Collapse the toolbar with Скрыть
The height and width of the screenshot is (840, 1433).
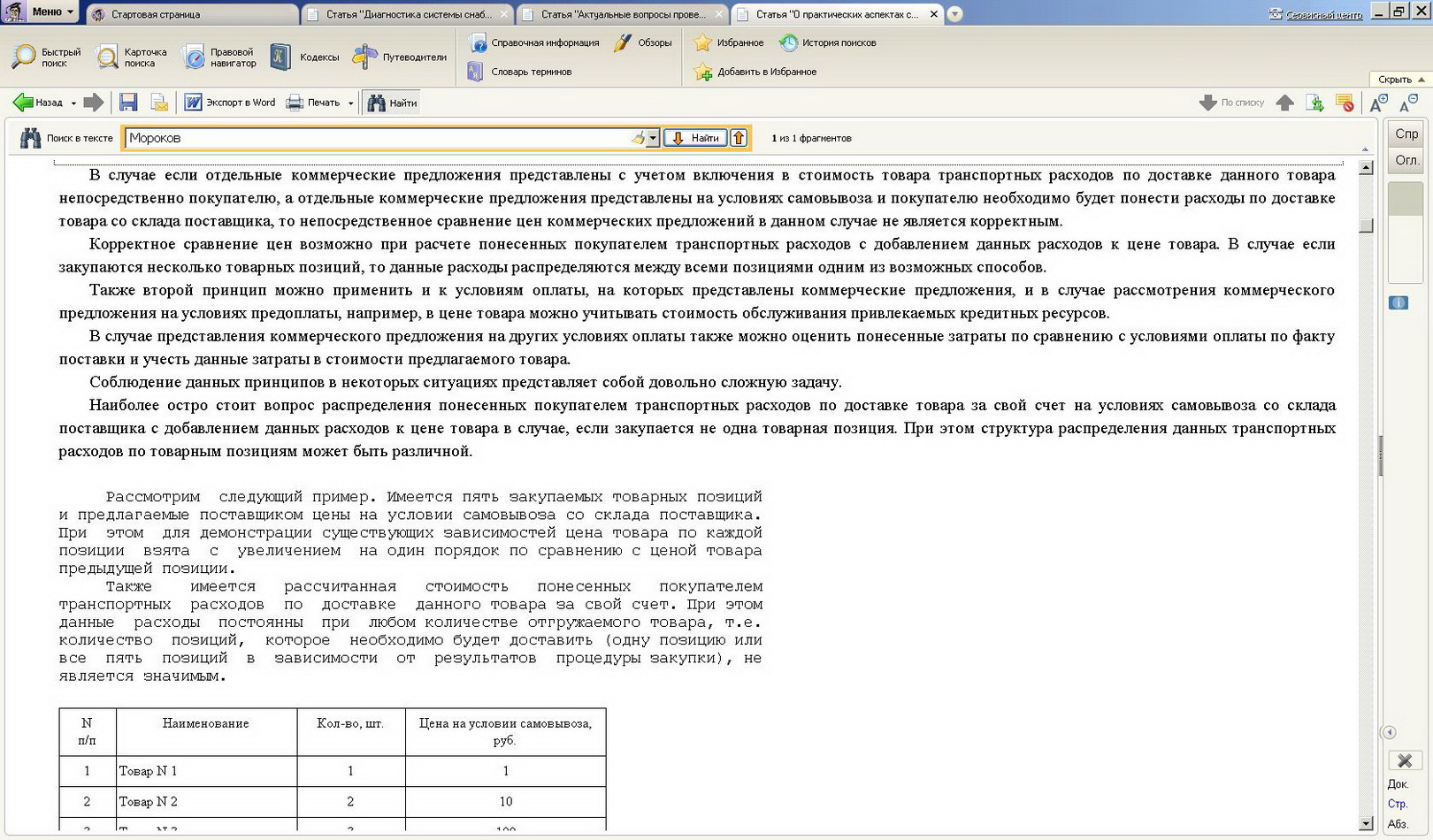pos(1401,80)
